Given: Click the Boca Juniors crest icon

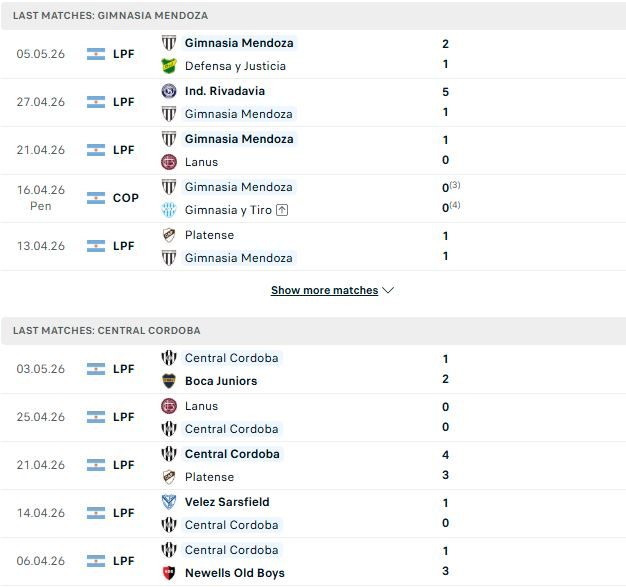Looking at the screenshot, I should point(169,381).
